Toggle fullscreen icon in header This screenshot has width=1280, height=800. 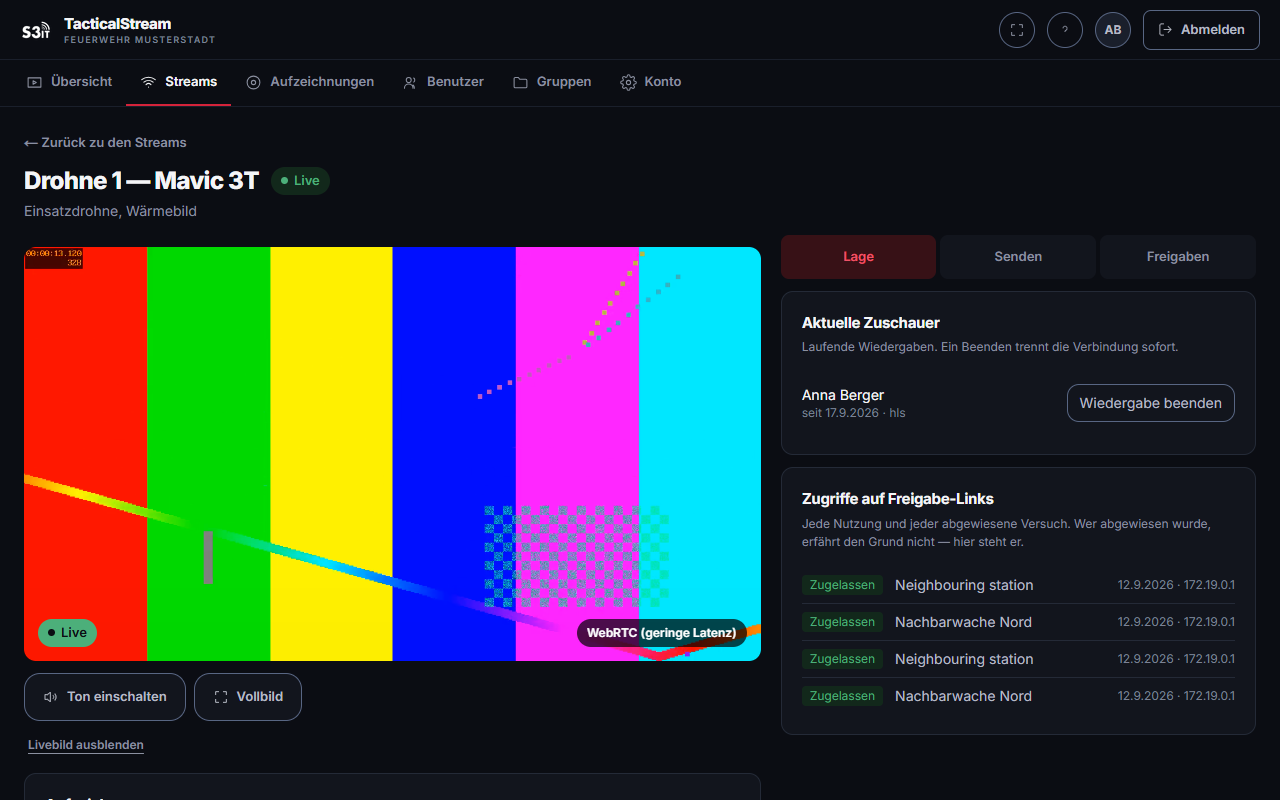pos(1017,30)
